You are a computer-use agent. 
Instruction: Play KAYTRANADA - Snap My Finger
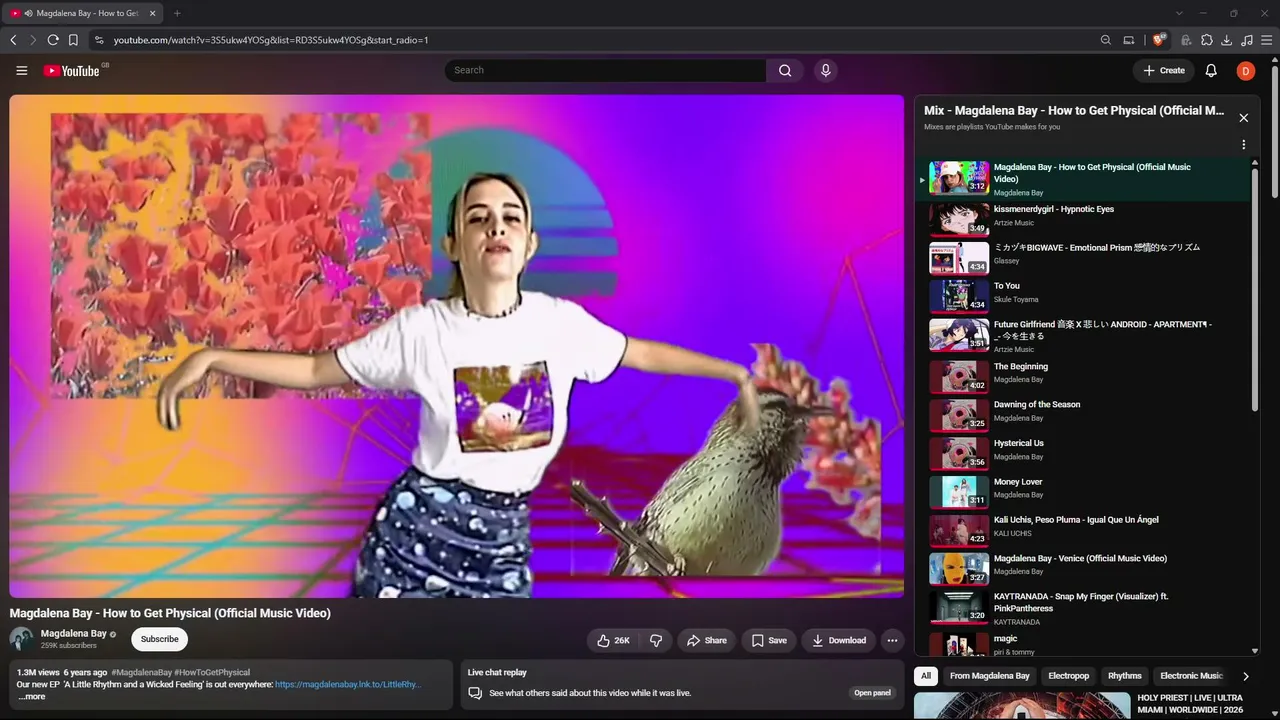point(1084,607)
